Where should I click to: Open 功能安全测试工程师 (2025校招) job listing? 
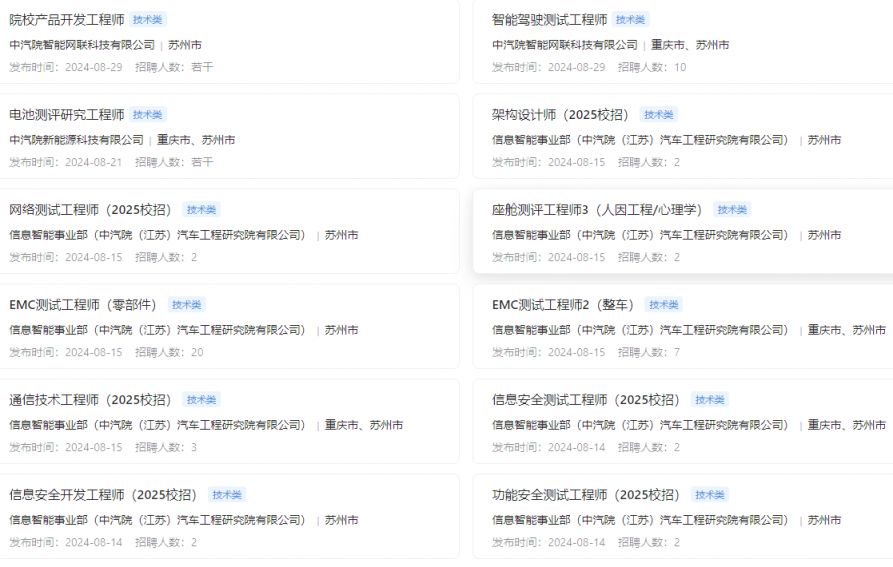[x=586, y=495]
